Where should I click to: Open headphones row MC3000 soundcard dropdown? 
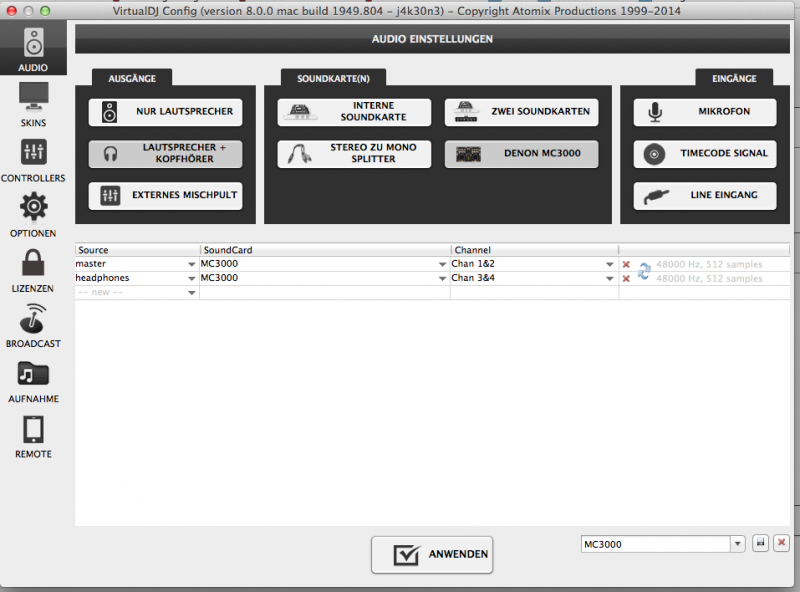pos(442,279)
